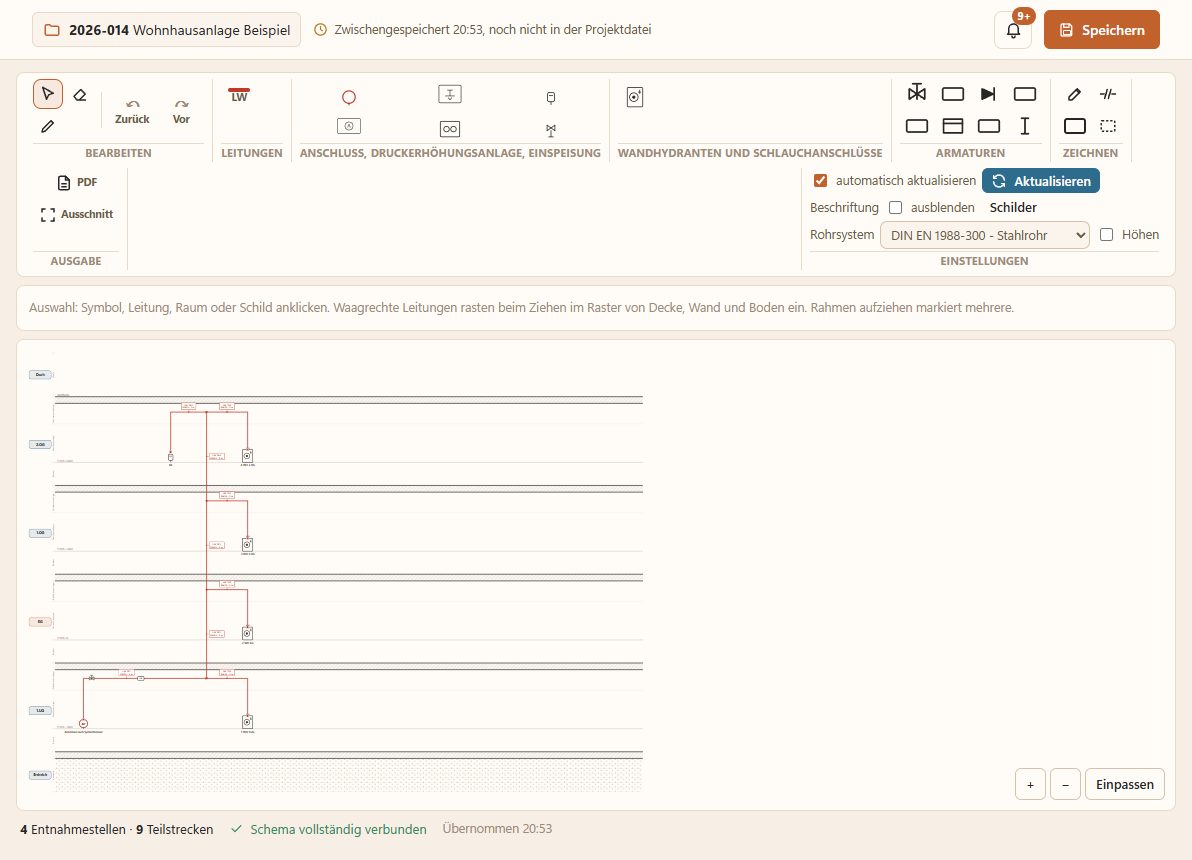Select the arrow selection tool
Screen dimensions: 1192x860
[x=48, y=94]
